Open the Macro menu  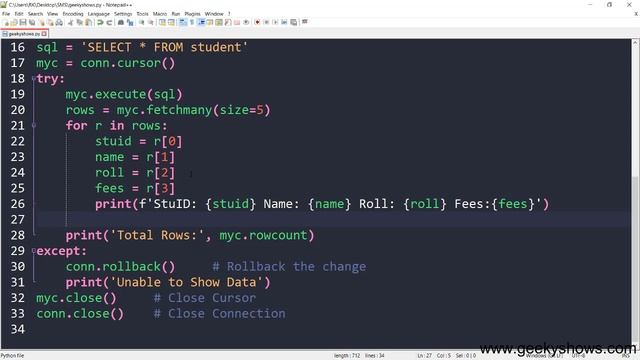160,13
